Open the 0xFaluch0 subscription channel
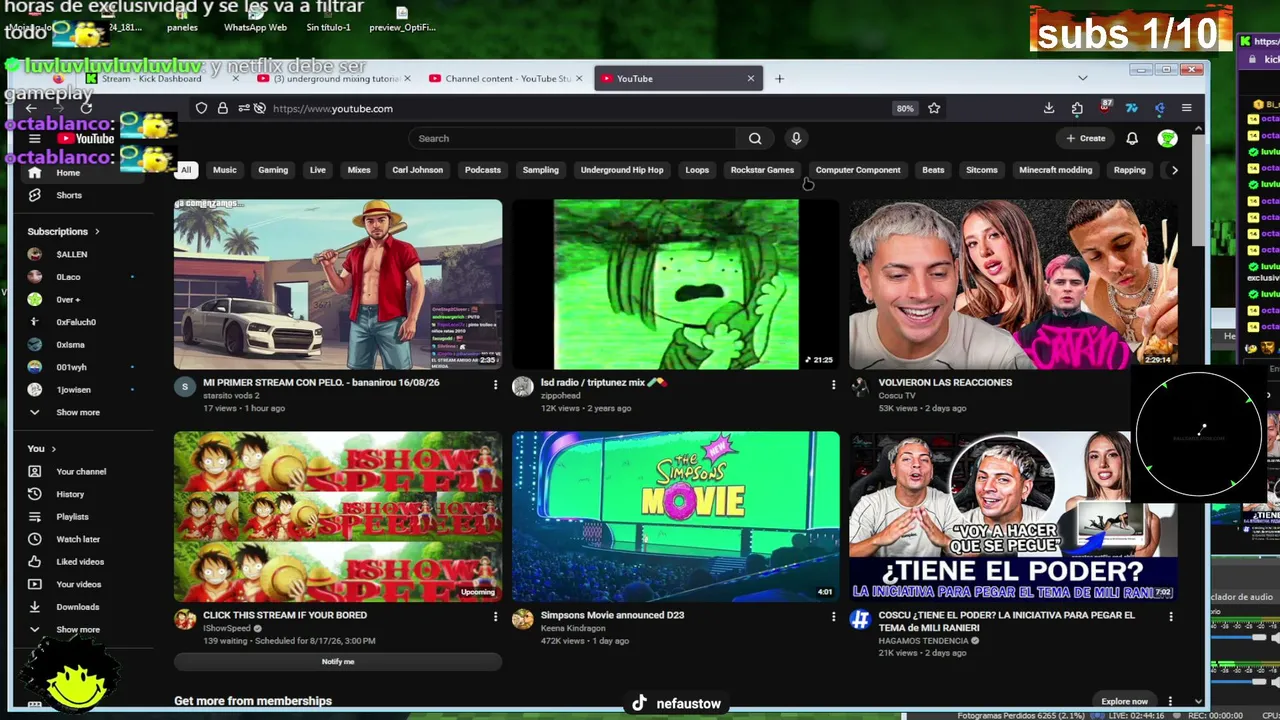 pos(76,322)
